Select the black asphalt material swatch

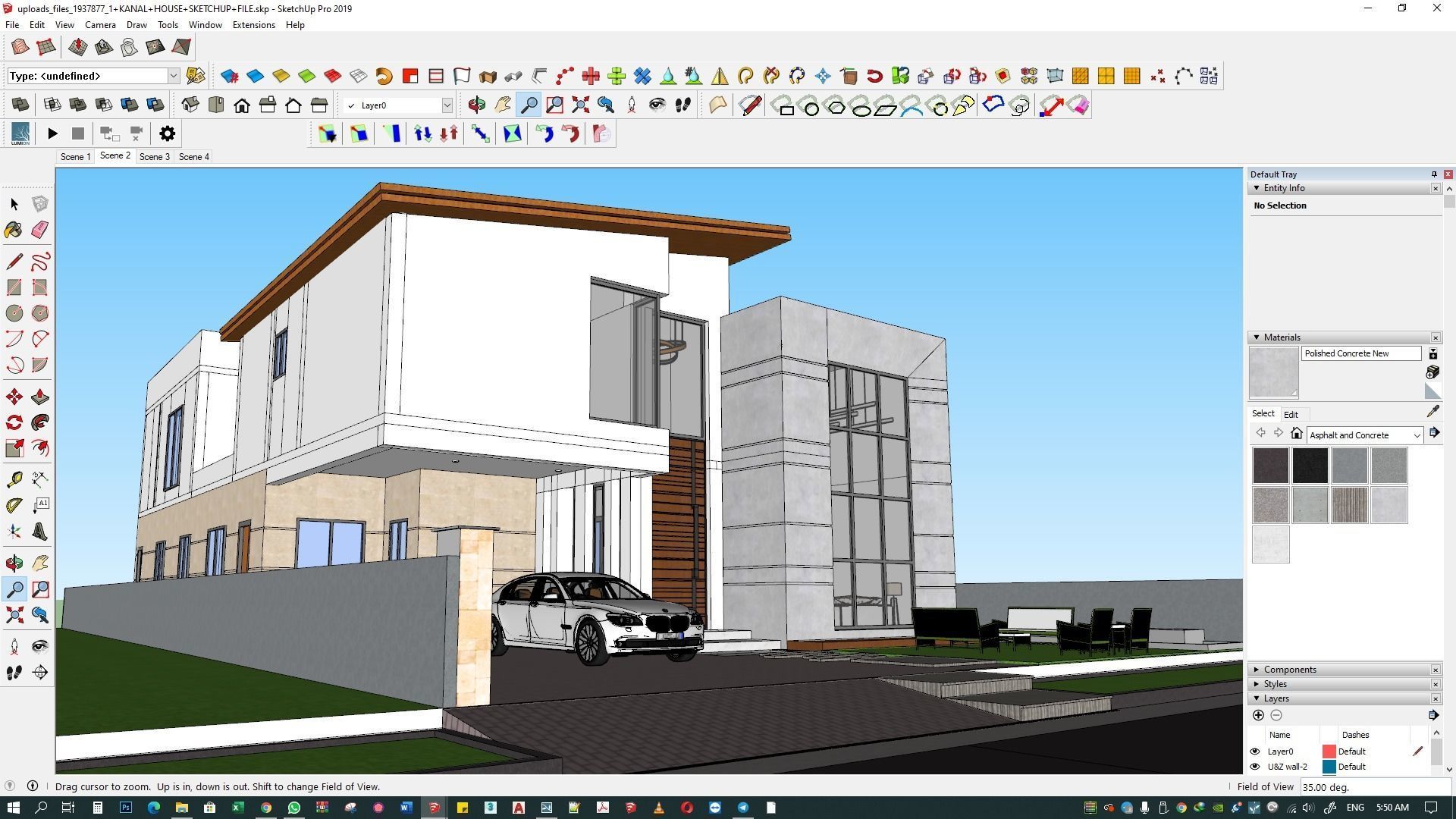[x=1310, y=466]
